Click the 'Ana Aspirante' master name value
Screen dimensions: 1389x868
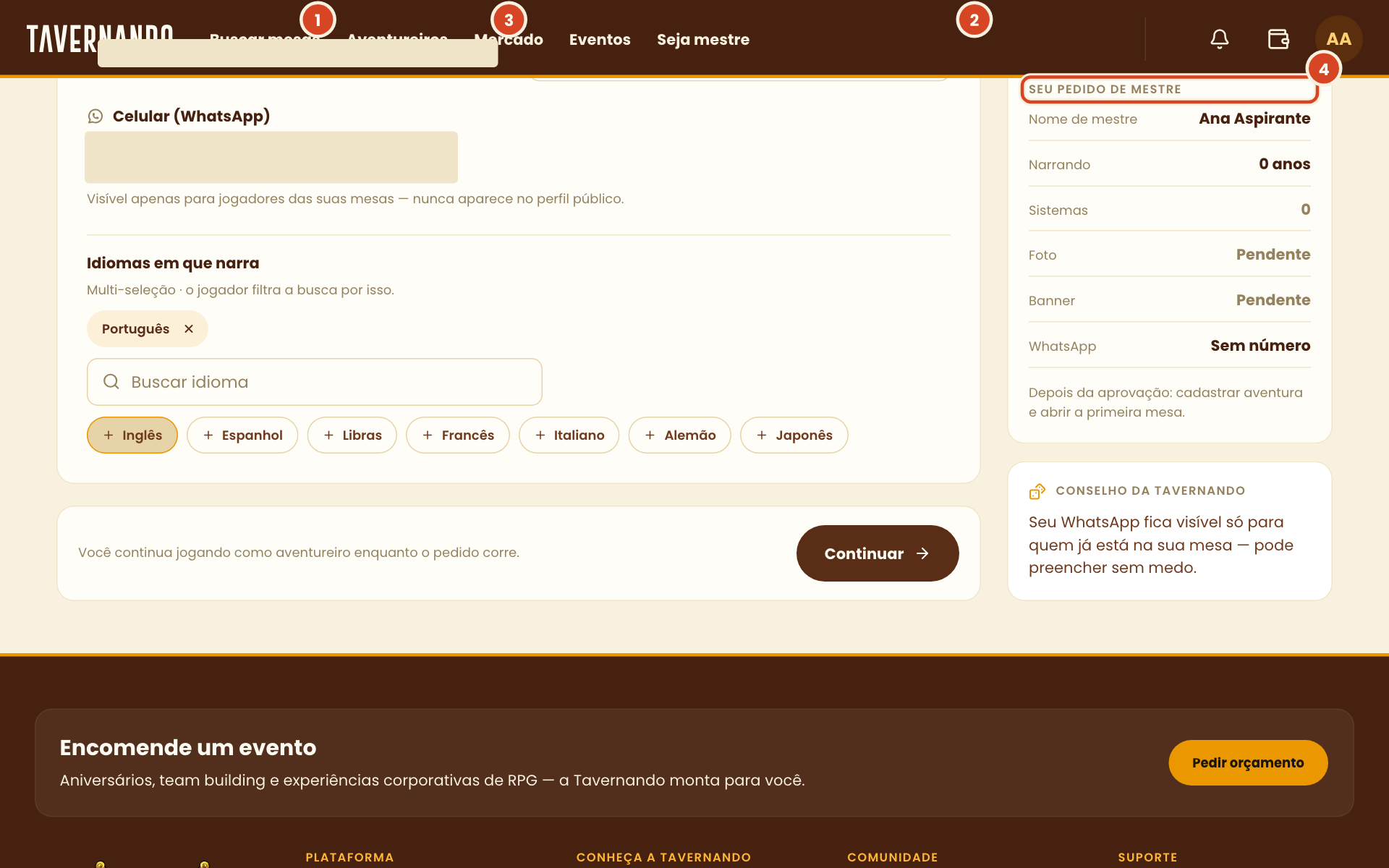pyautogui.click(x=1254, y=119)
